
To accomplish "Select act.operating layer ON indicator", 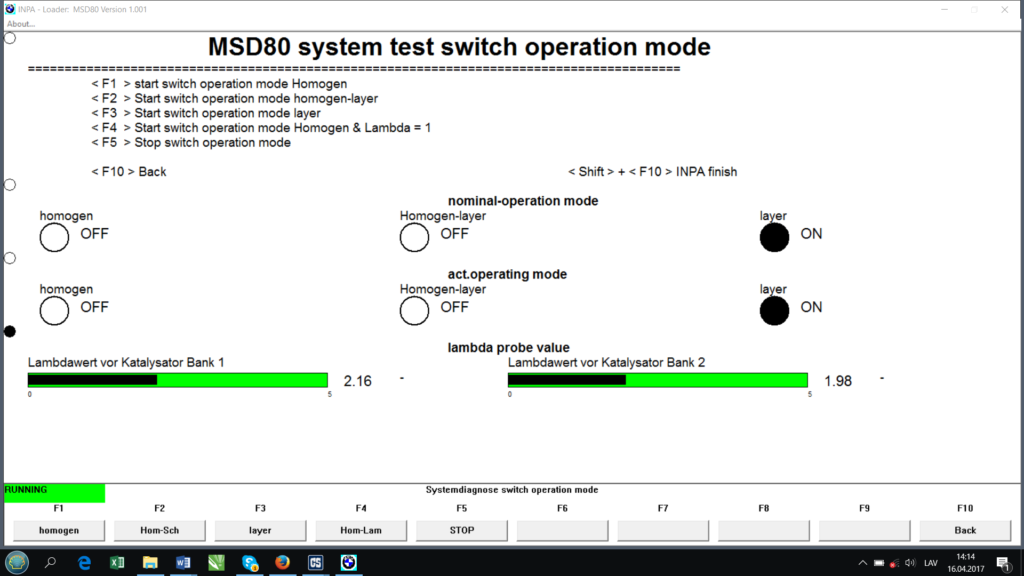I will coord(775,310).
